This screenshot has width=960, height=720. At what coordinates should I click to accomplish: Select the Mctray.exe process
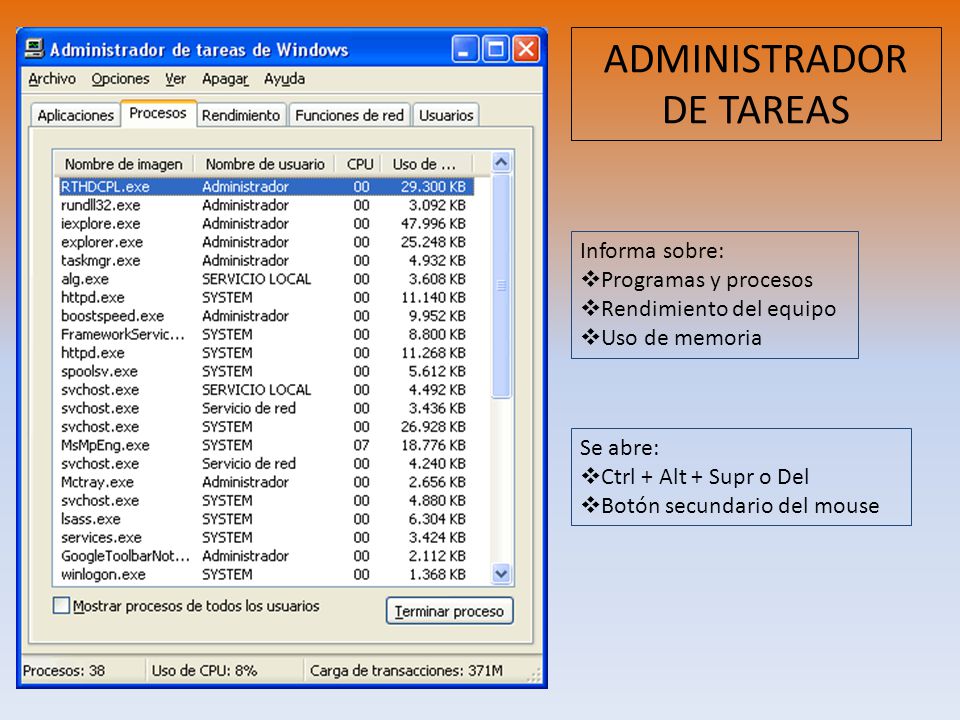pos(266,482)
